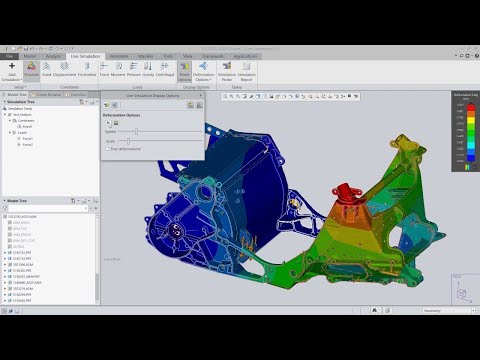Open the File menu button
480x360 pixels.
pyautogui.click(x=9, y=56)
